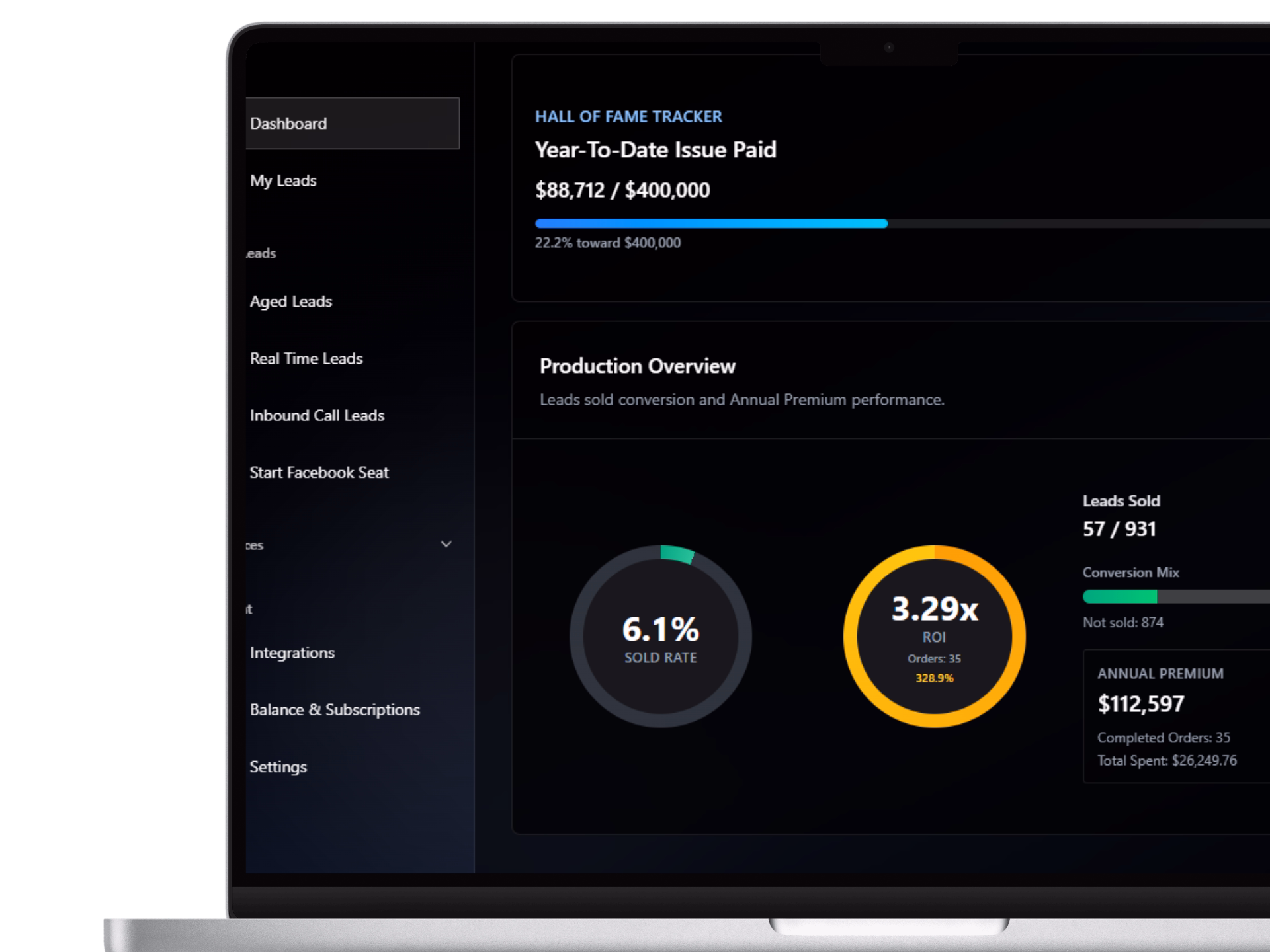Click the Hall of Fame Tracker label

pyautogui.click(x=628, y=116)
